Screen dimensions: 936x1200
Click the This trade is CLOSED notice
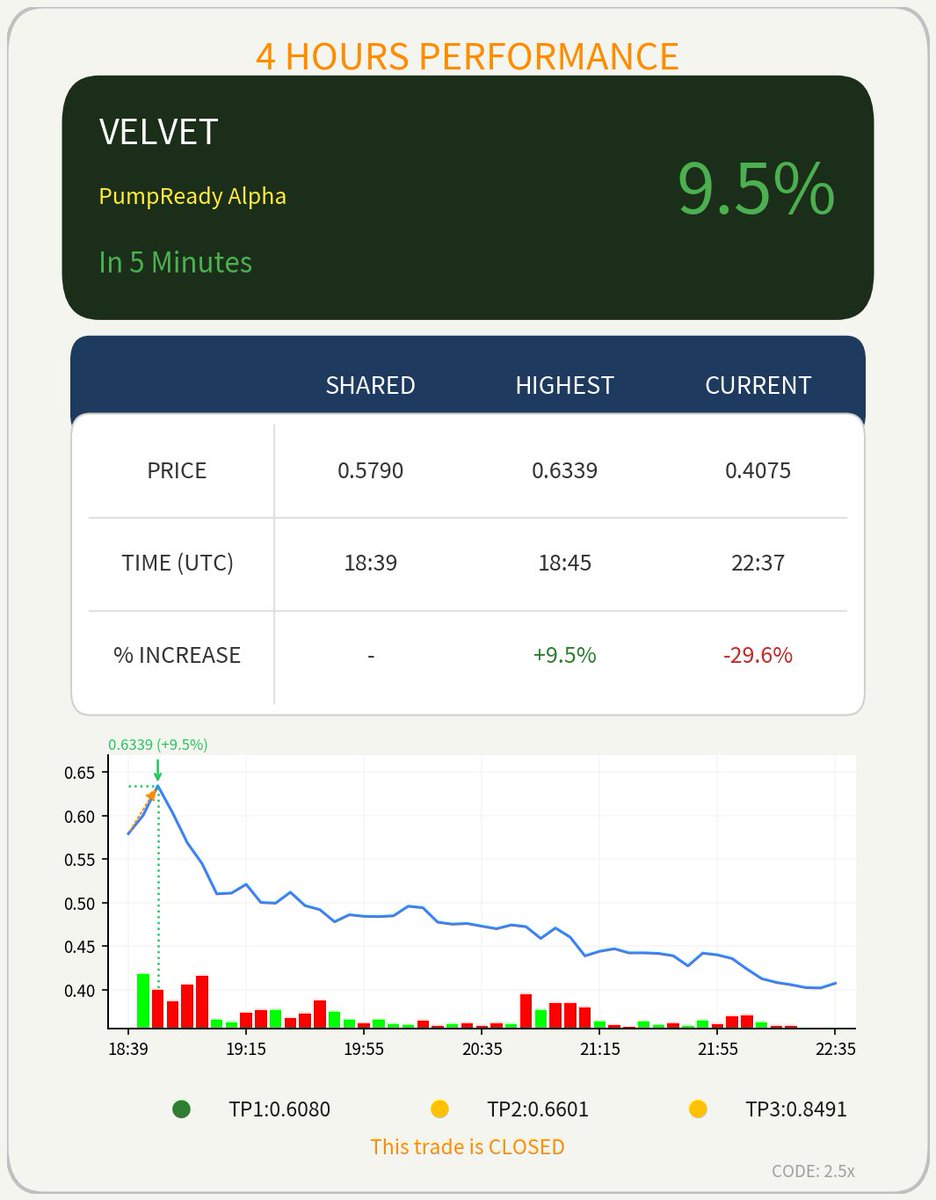tap(467, 1147)
